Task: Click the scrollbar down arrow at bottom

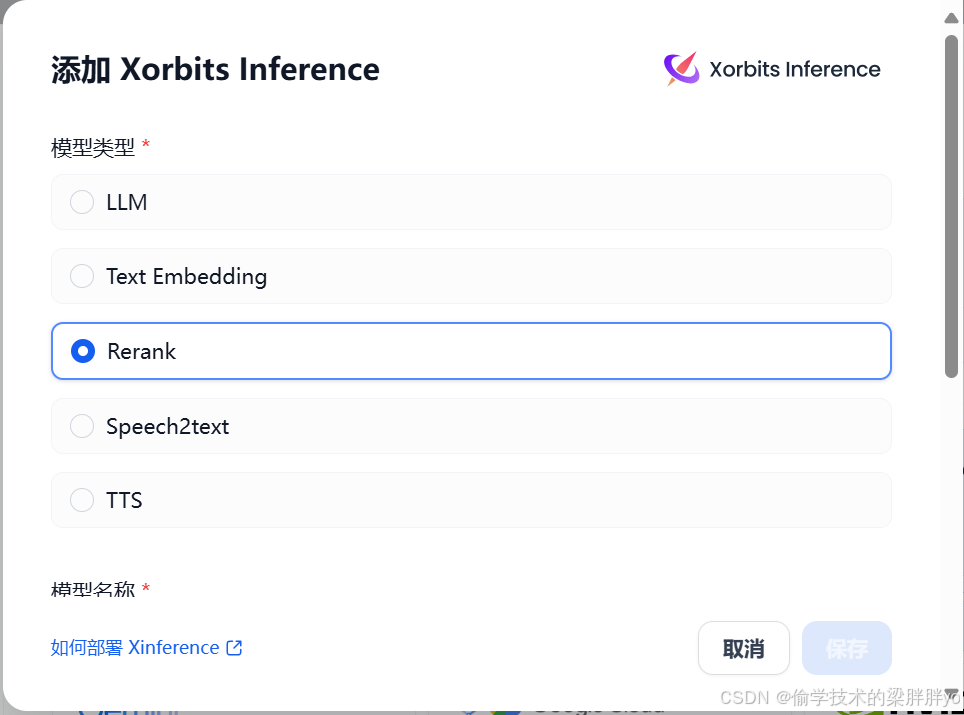Action: coord(951,693)
